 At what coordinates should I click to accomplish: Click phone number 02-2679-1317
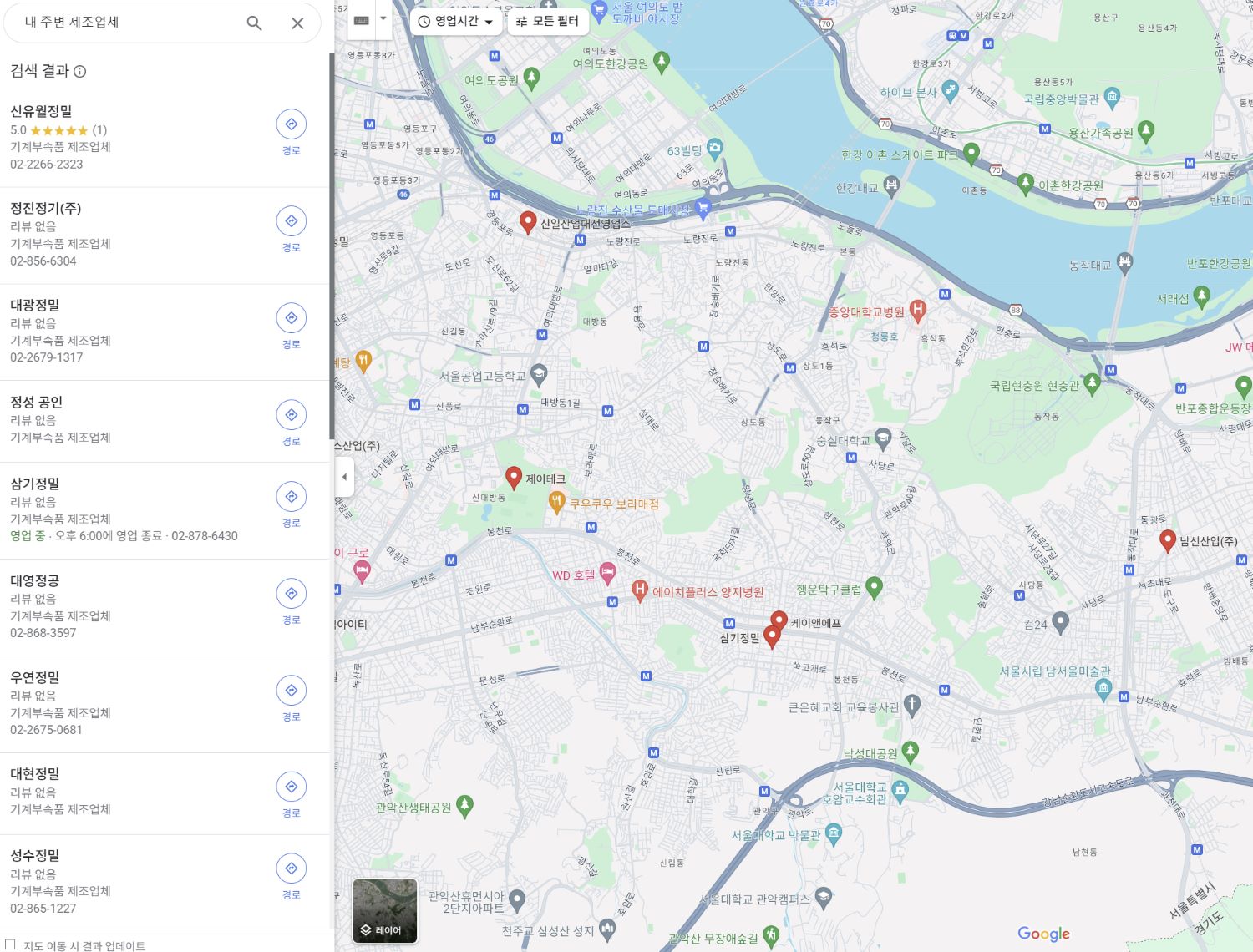47,357
